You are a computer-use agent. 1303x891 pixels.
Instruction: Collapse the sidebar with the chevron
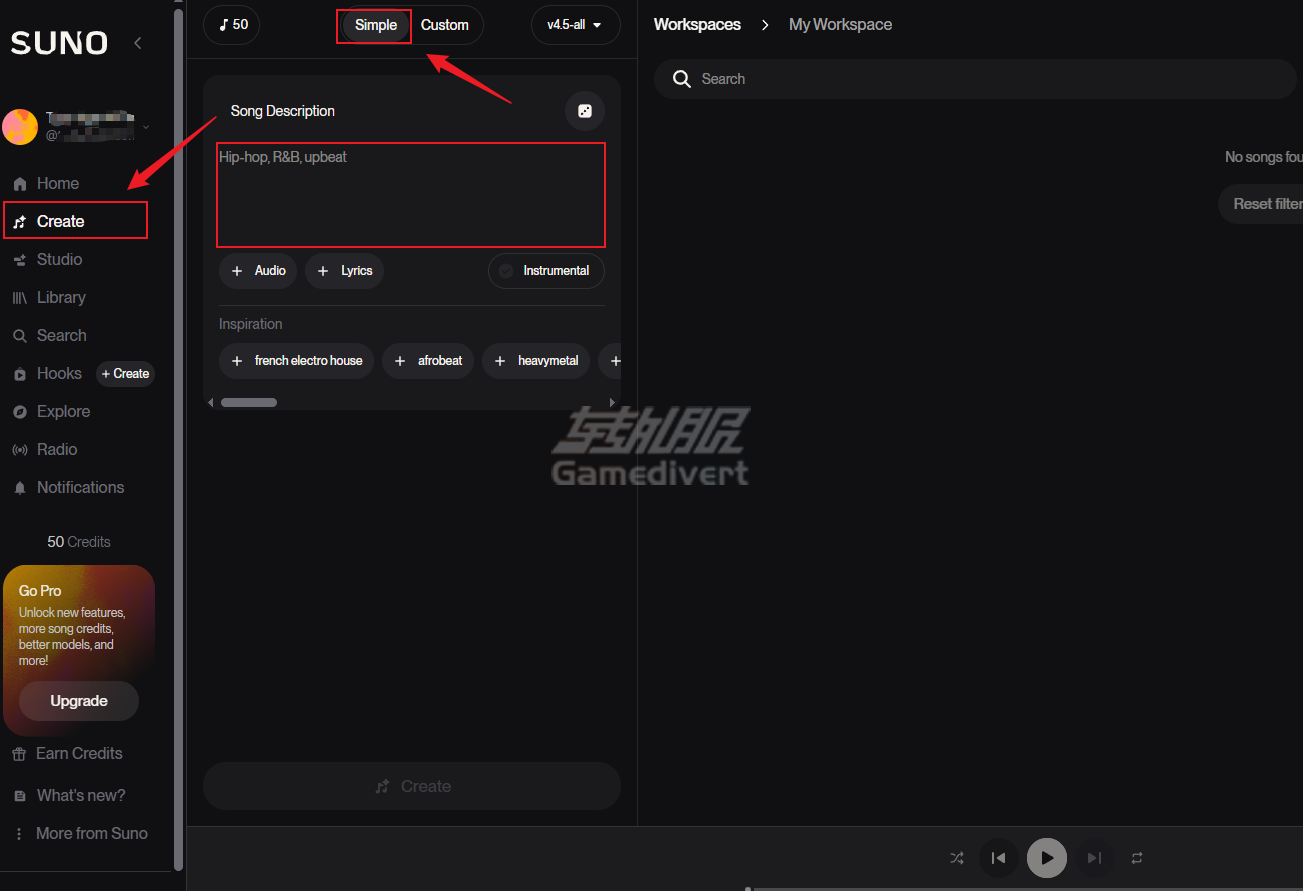pos(138,43)
